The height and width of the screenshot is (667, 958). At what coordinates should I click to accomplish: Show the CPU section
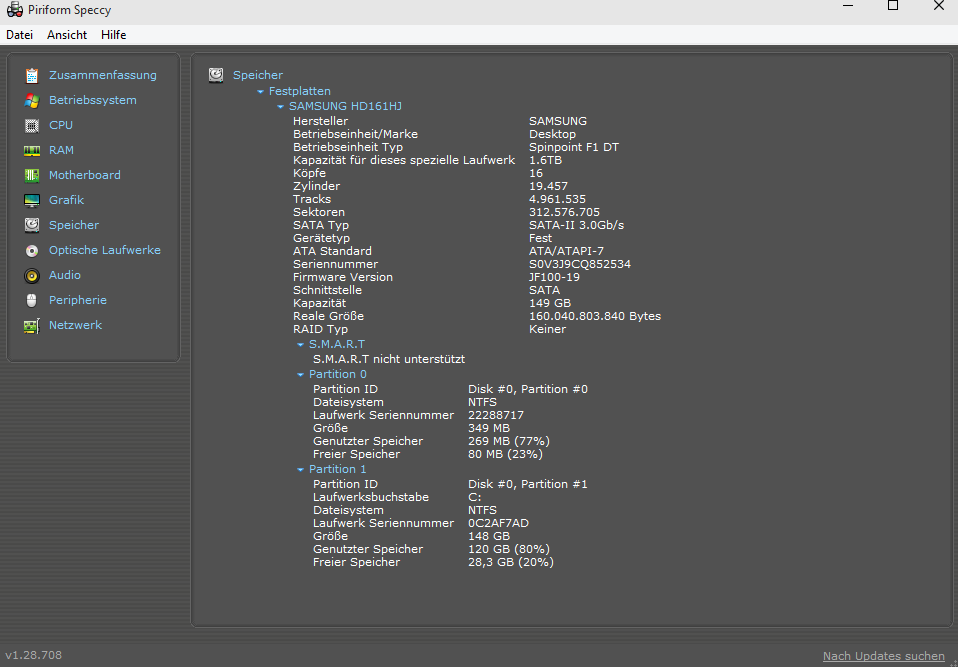[x=61, y=125]
